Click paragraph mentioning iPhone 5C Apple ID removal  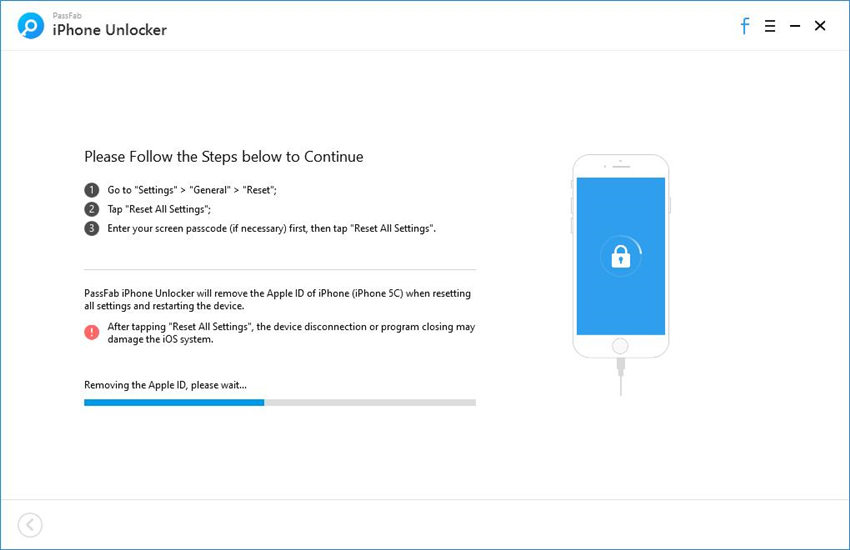coord(278,300)
